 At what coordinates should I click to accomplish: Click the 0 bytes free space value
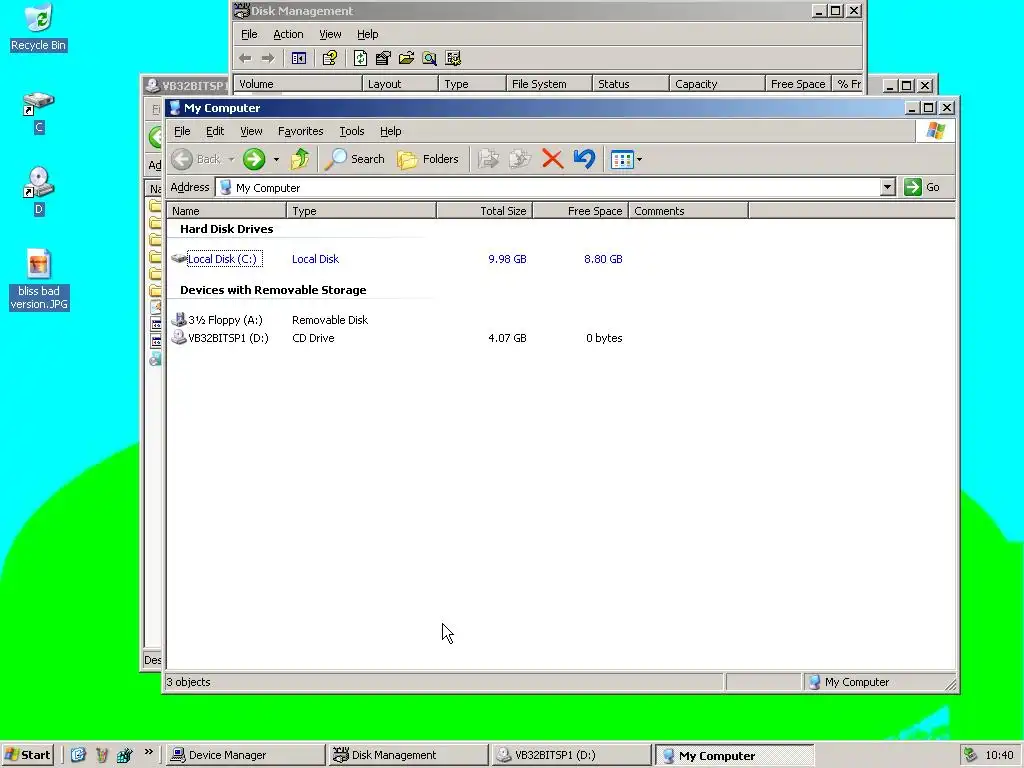604,338
